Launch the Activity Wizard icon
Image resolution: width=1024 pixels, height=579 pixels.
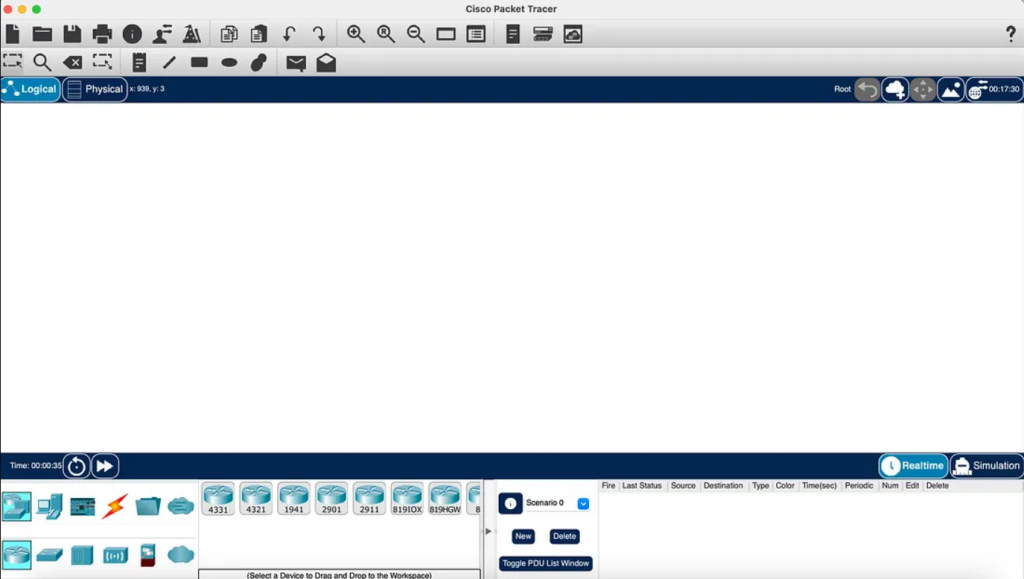point(192,34)
